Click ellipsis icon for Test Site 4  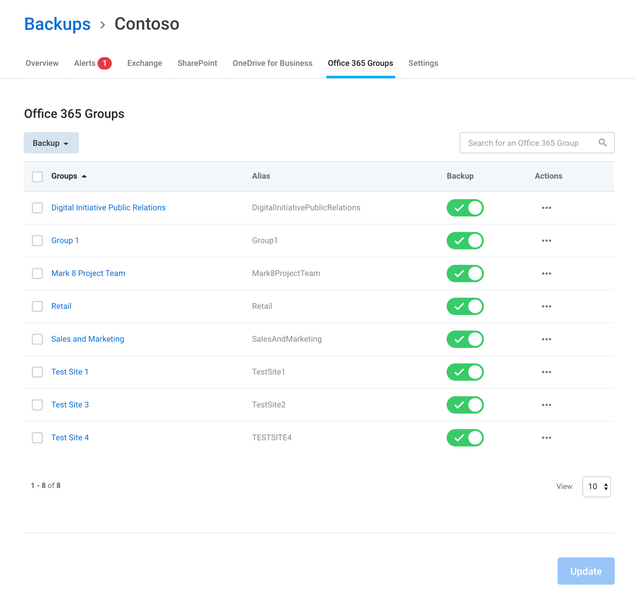pos(546,438)
